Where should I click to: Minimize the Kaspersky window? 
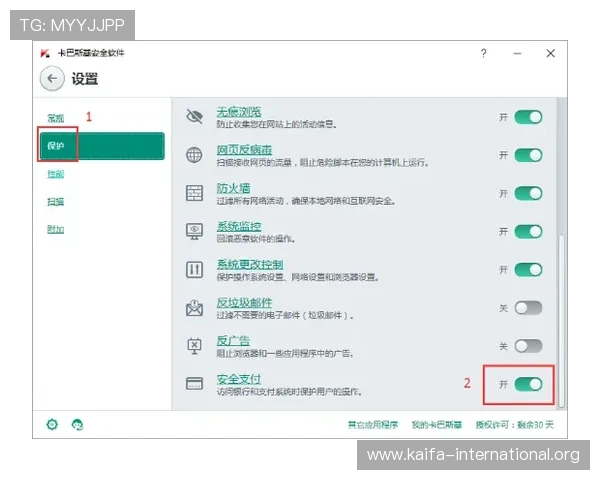(517, 54)
